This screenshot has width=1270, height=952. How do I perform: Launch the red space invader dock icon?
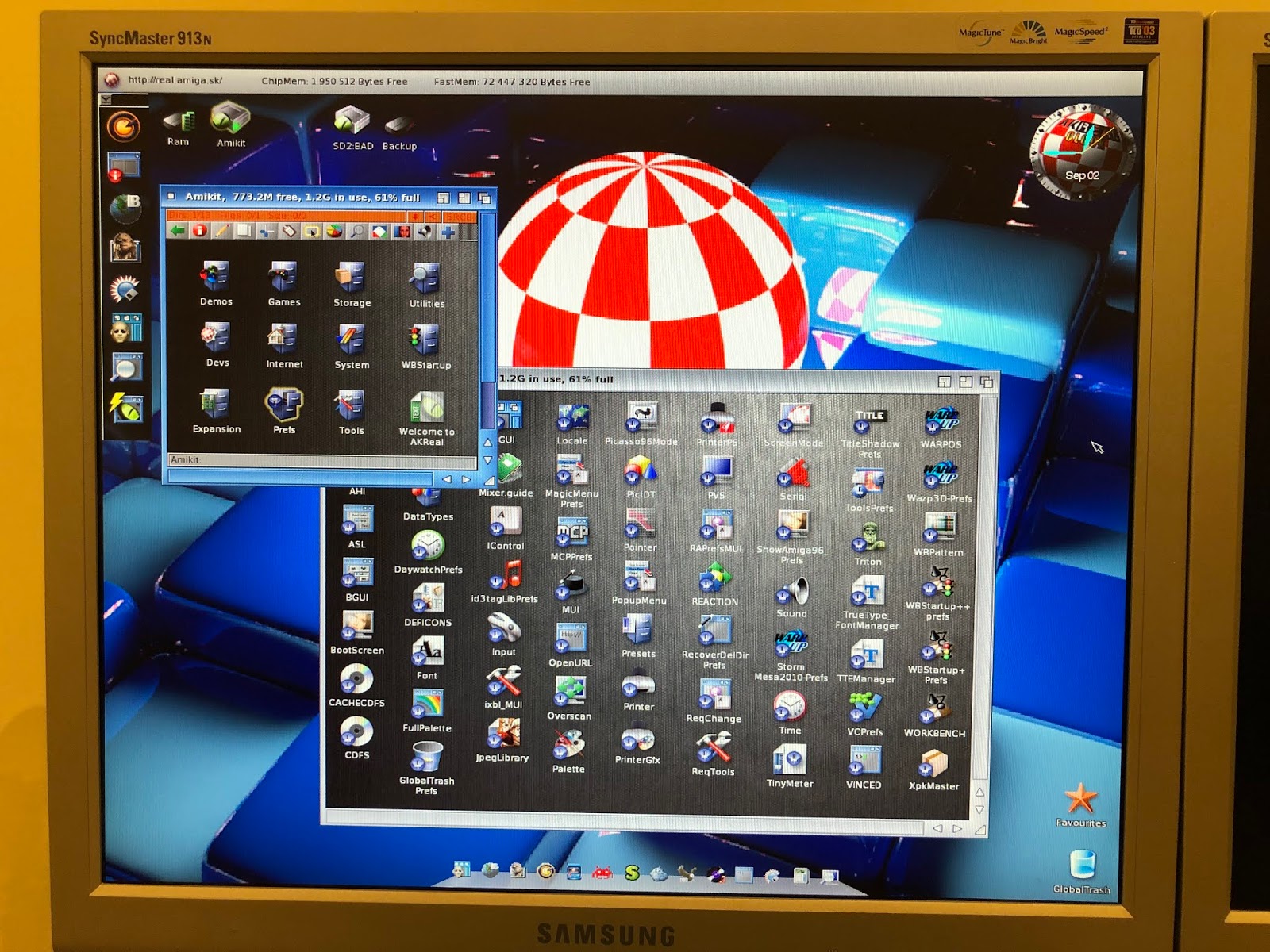[602, 873]
